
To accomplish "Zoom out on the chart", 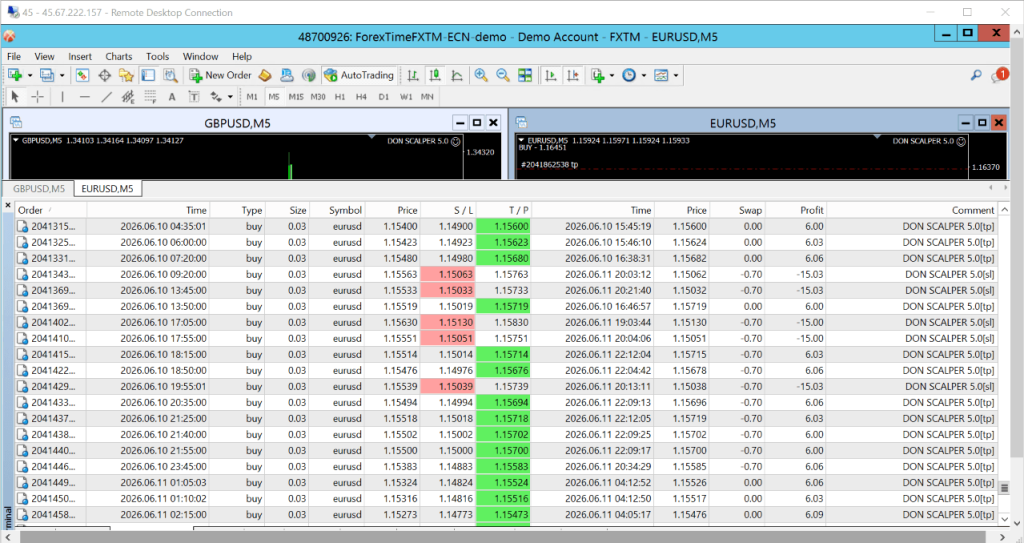I will point(503,75).
